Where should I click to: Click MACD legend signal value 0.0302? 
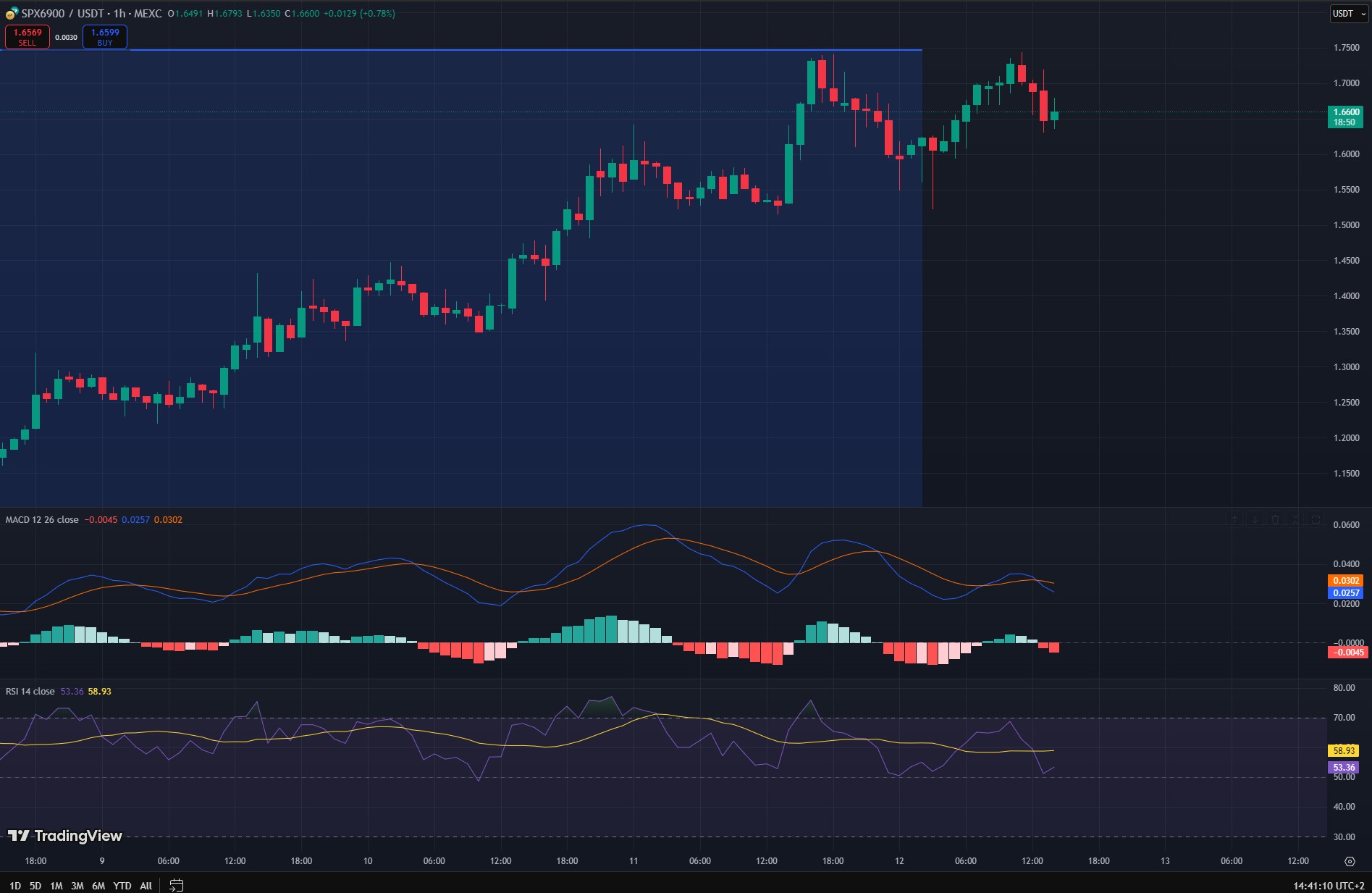(x=168, y=519)
